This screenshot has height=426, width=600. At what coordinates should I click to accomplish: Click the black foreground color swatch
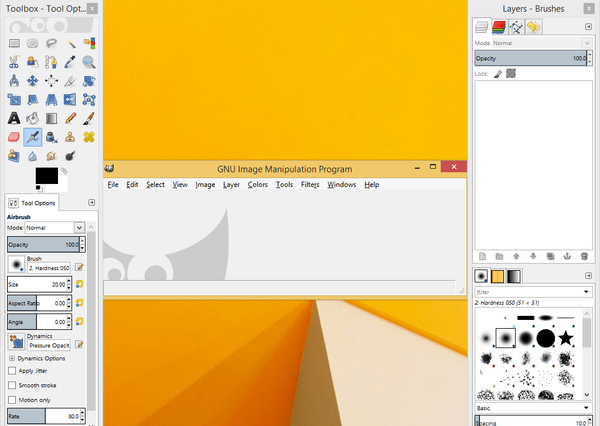tap(47, 176)
